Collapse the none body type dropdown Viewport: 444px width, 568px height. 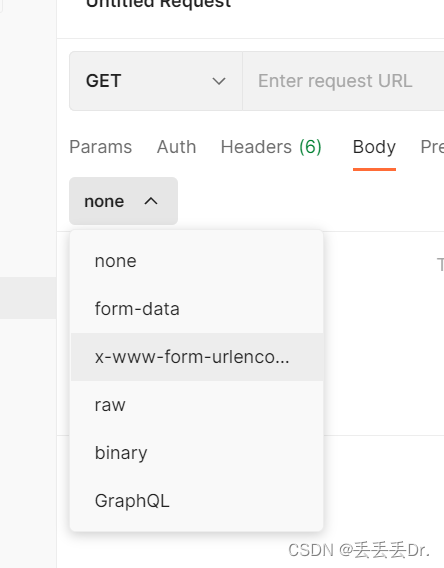(x=123, y=201)
